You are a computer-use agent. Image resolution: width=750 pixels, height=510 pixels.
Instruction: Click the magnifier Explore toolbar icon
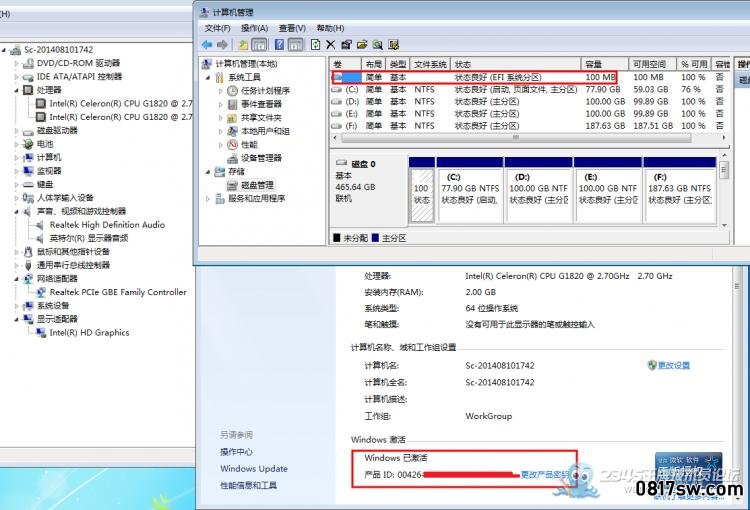point(378,45)
